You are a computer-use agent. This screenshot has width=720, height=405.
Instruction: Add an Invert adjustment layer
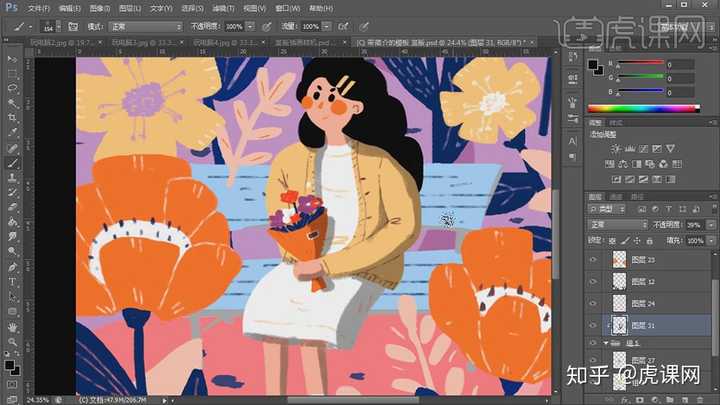click(616, 179)
